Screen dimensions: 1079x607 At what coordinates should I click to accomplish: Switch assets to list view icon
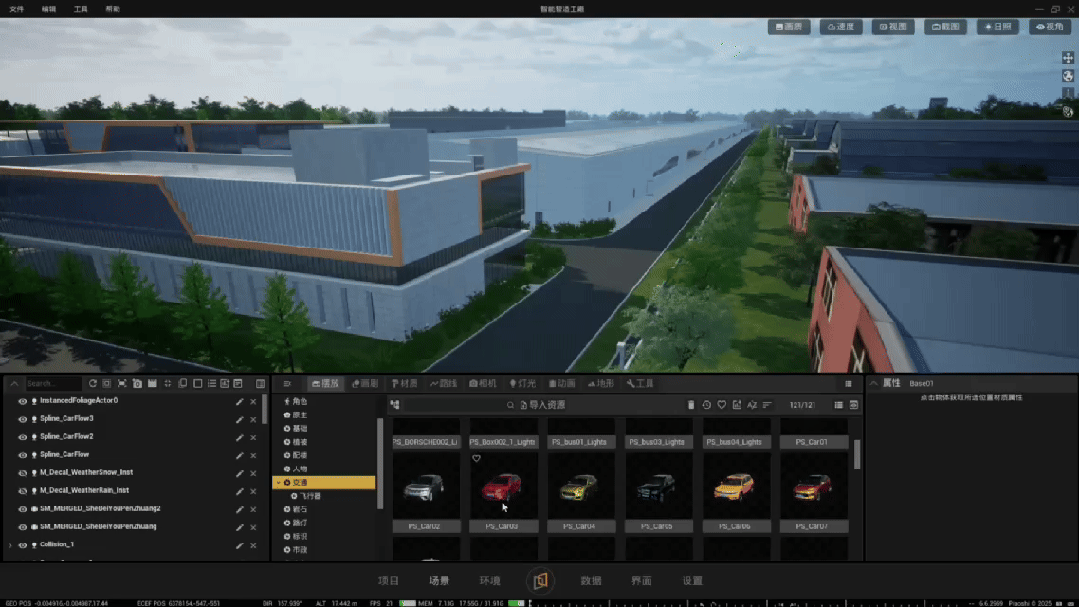point(838,405)
